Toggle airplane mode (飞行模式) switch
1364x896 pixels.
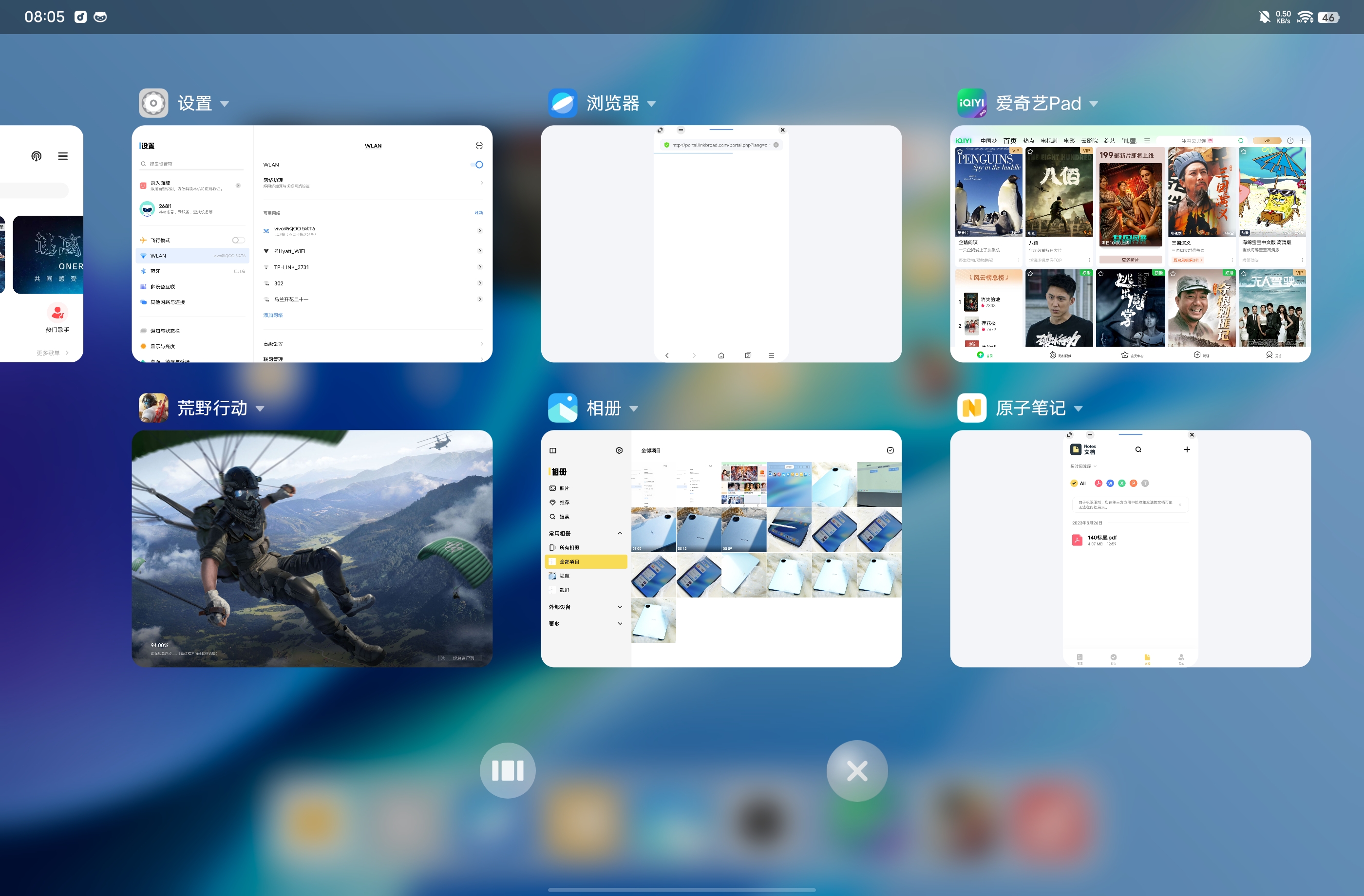tap(238, 240)
